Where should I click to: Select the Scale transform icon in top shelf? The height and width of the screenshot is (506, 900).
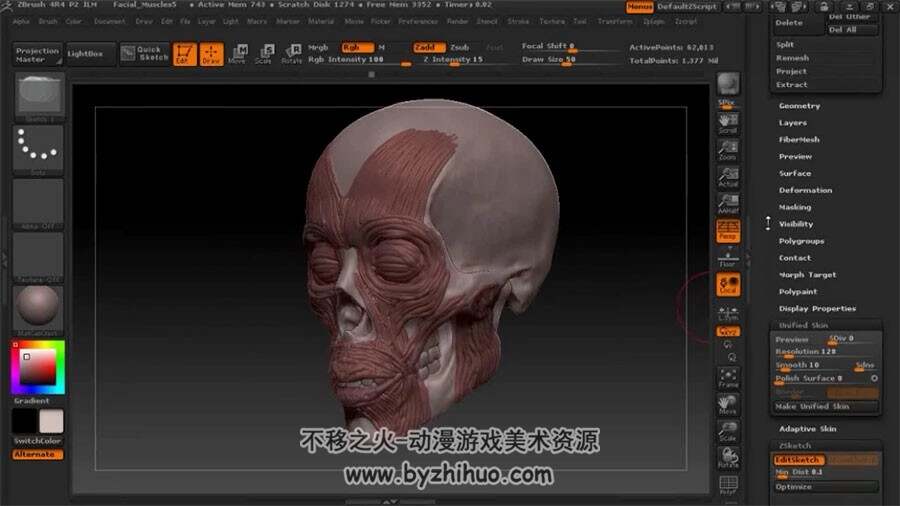pyautogui.click(x=264, y=54)
